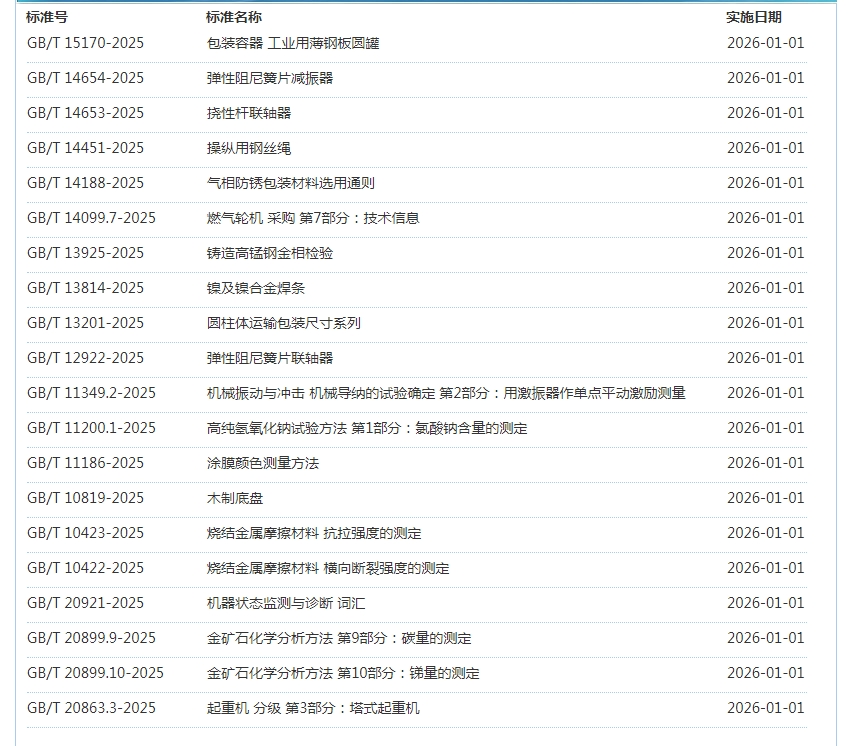Screen dimensions: 855x746
Task: Open standard number GB/T 11349.2-2025
Action: [x=91, y=393]
